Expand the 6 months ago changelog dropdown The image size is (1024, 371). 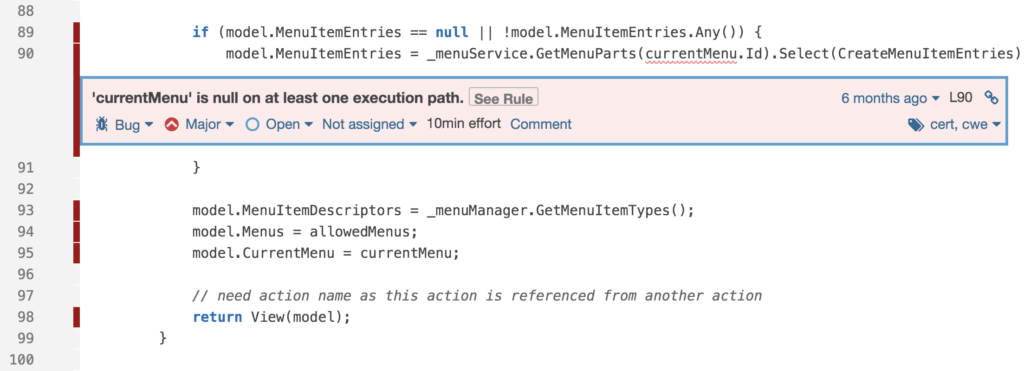890,98
